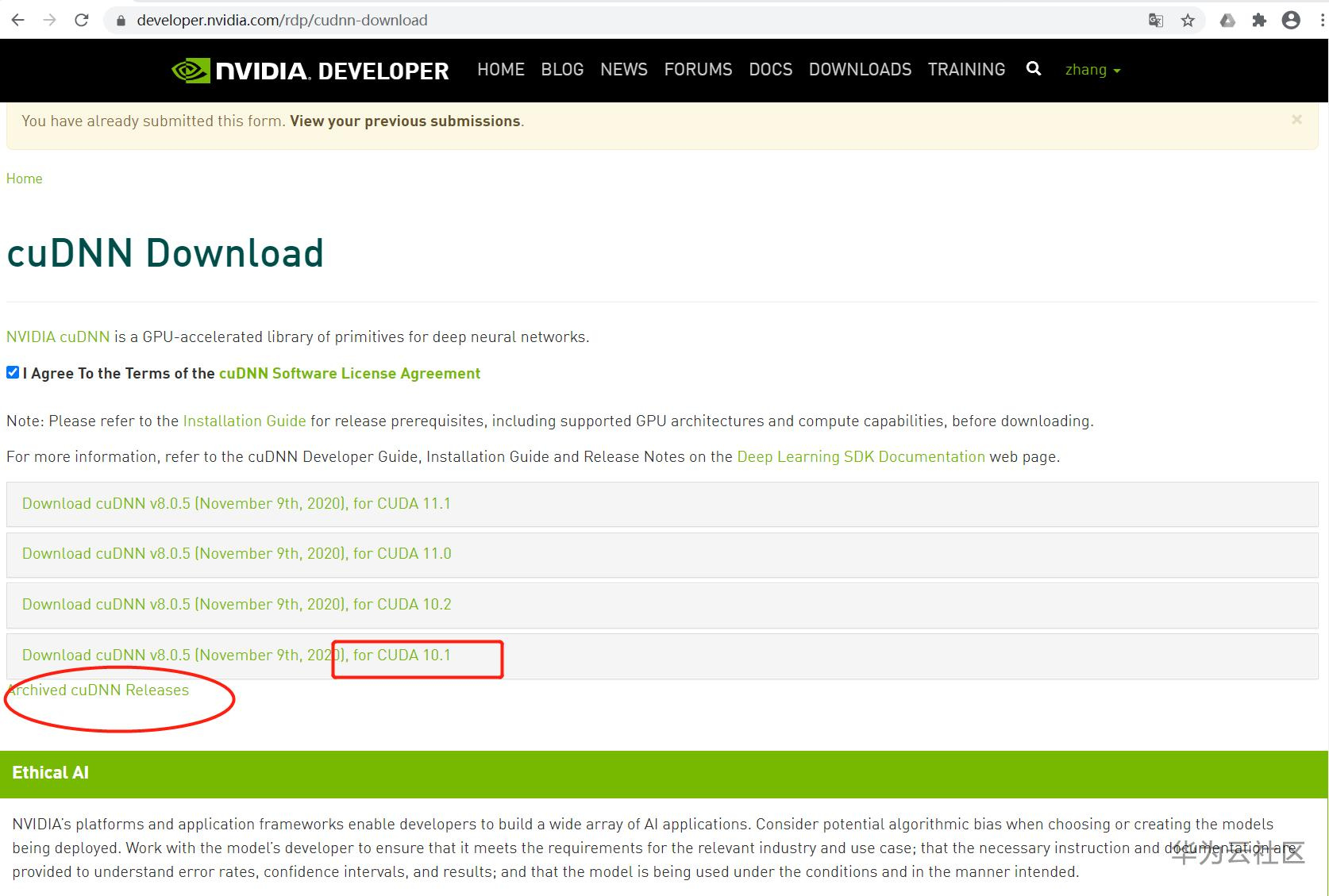Open the Google Translate page icon

point(1156,21)
